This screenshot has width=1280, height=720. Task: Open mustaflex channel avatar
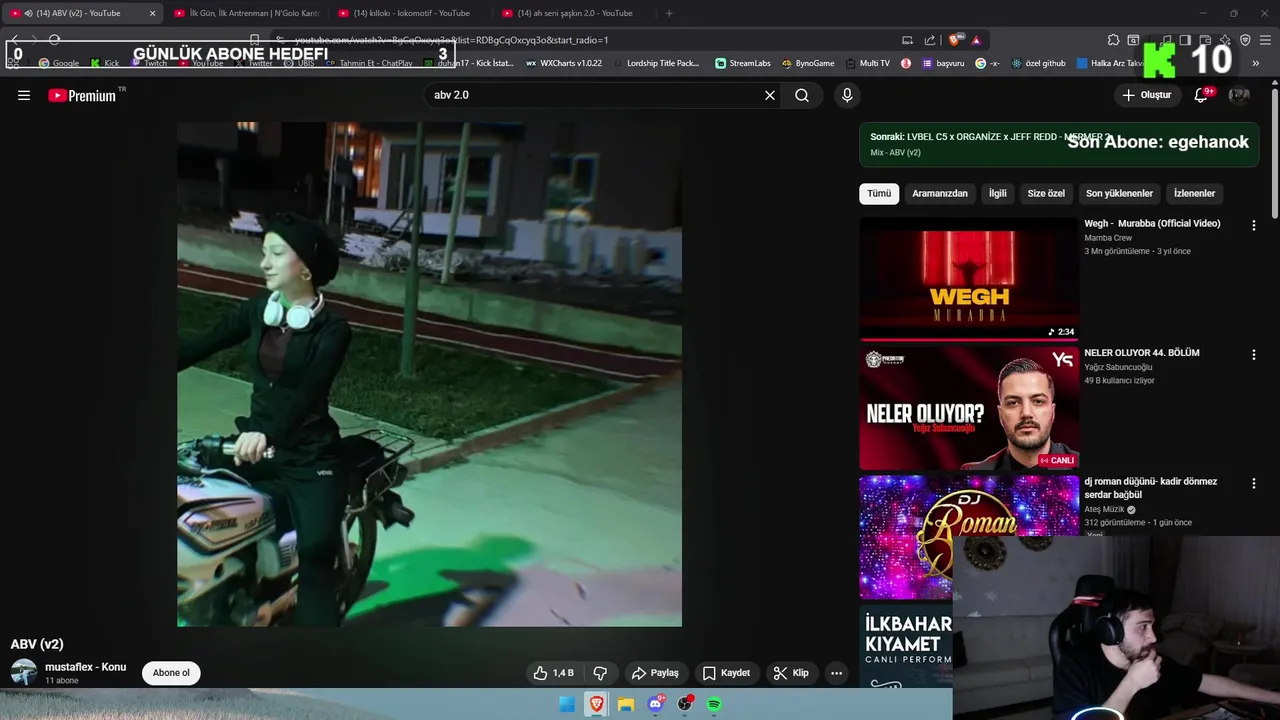pyautogui.click(x=24, y=672)
